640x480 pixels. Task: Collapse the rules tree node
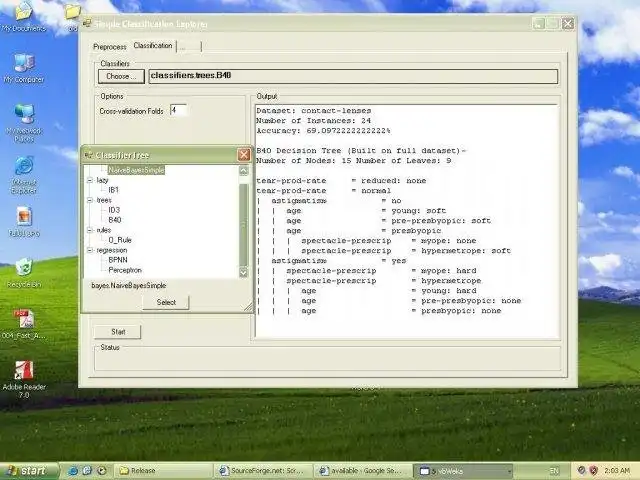[90, 230]
